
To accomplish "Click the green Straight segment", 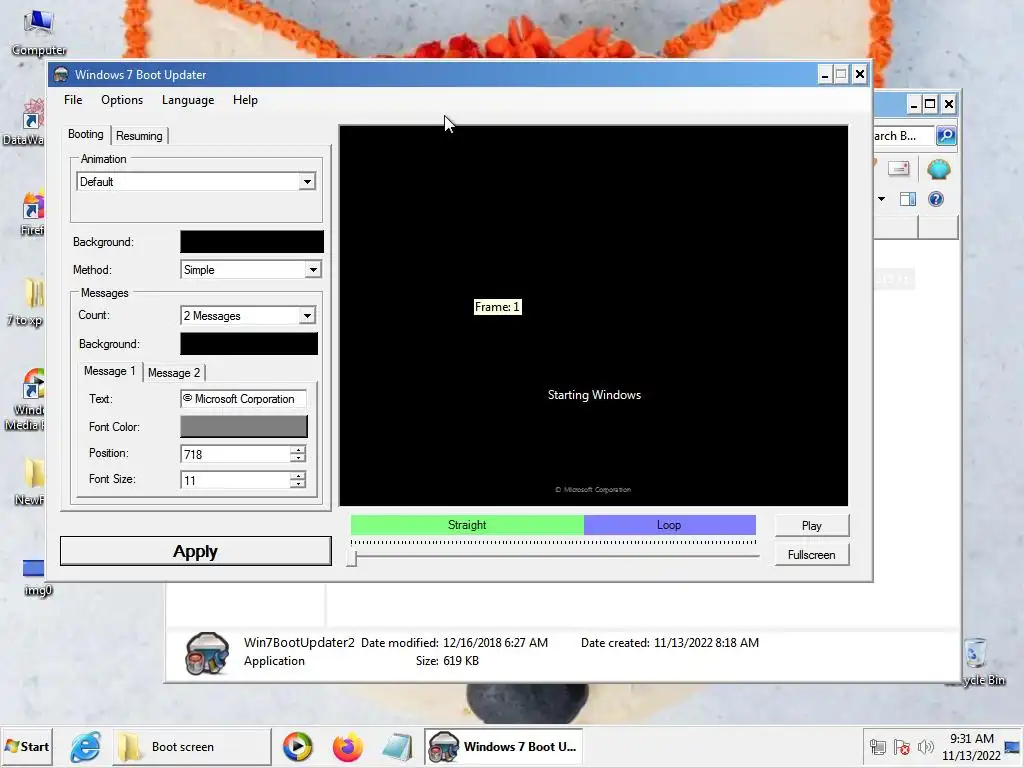I will click(467, 525).
